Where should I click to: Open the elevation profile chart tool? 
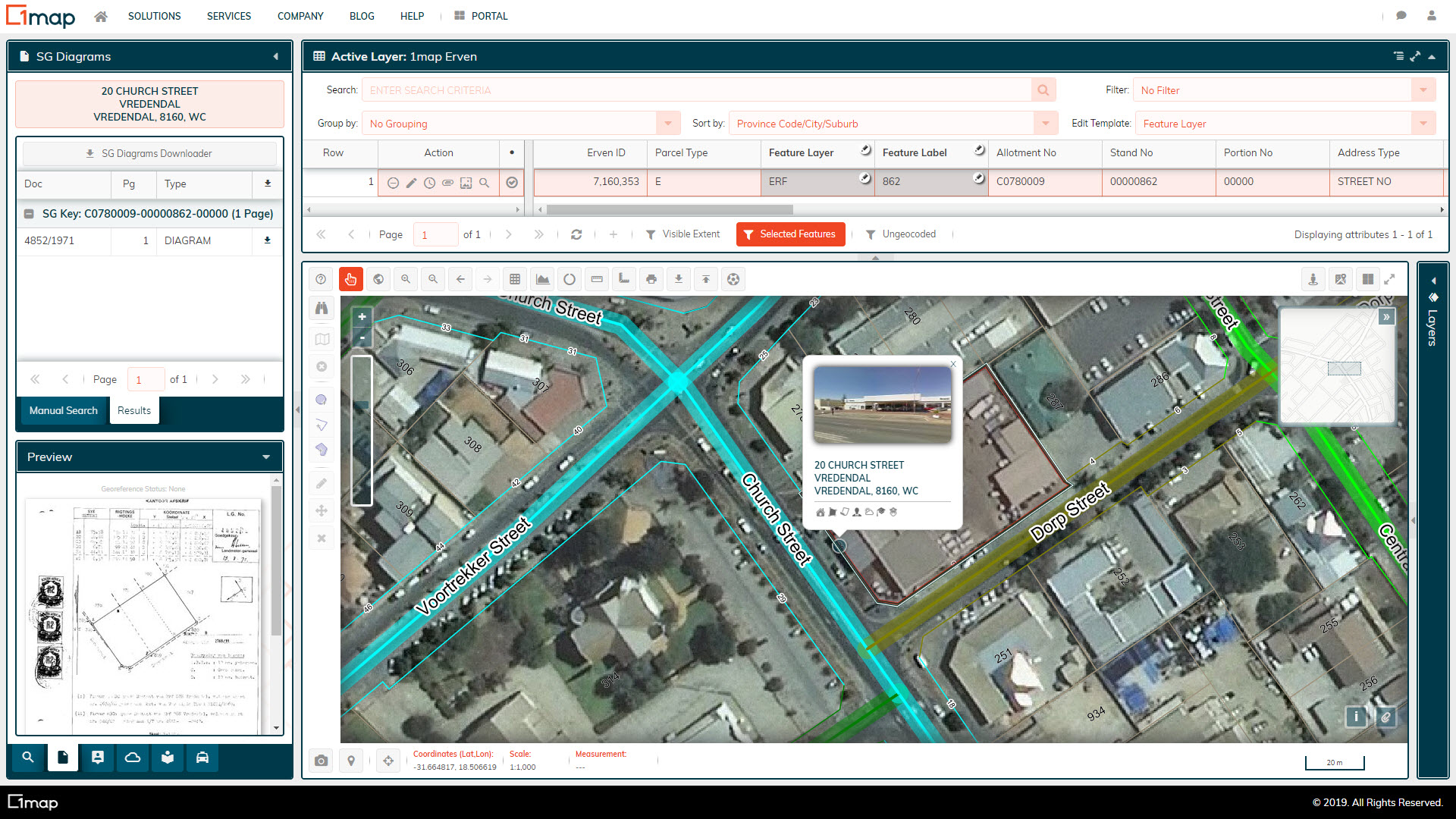pos(542,279)
